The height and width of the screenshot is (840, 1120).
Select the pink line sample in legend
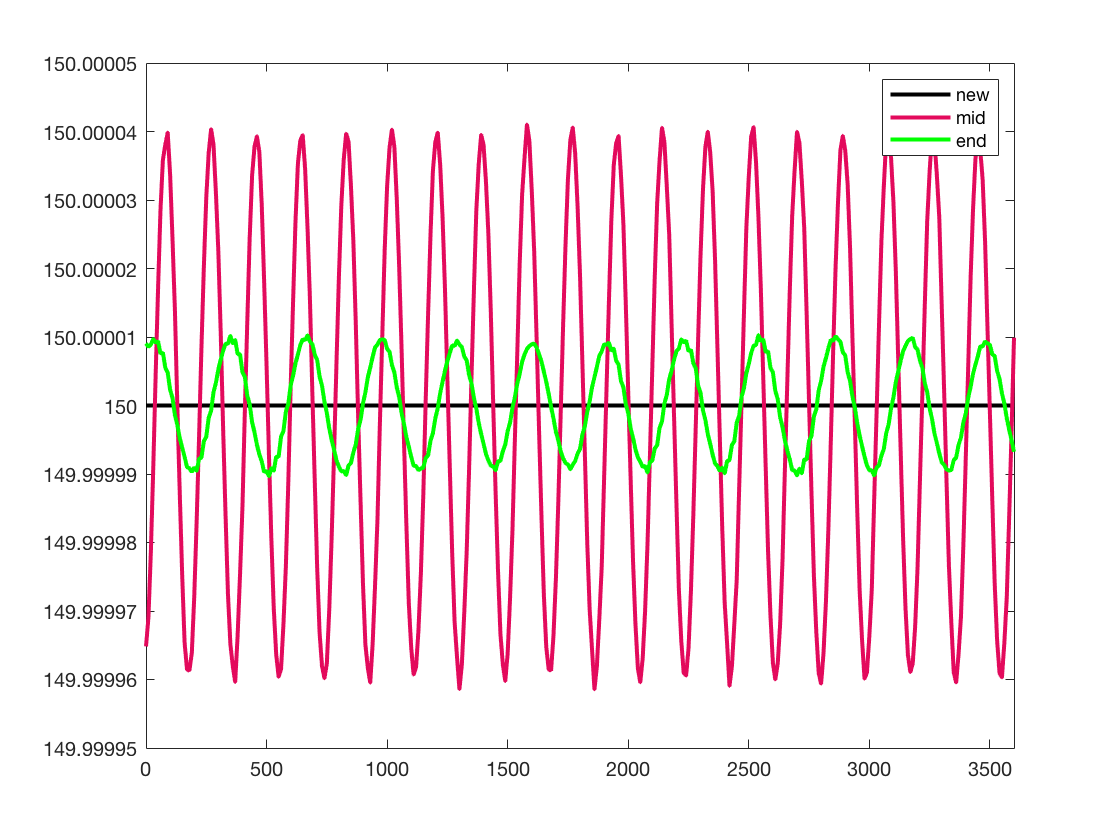coord(920,117)
